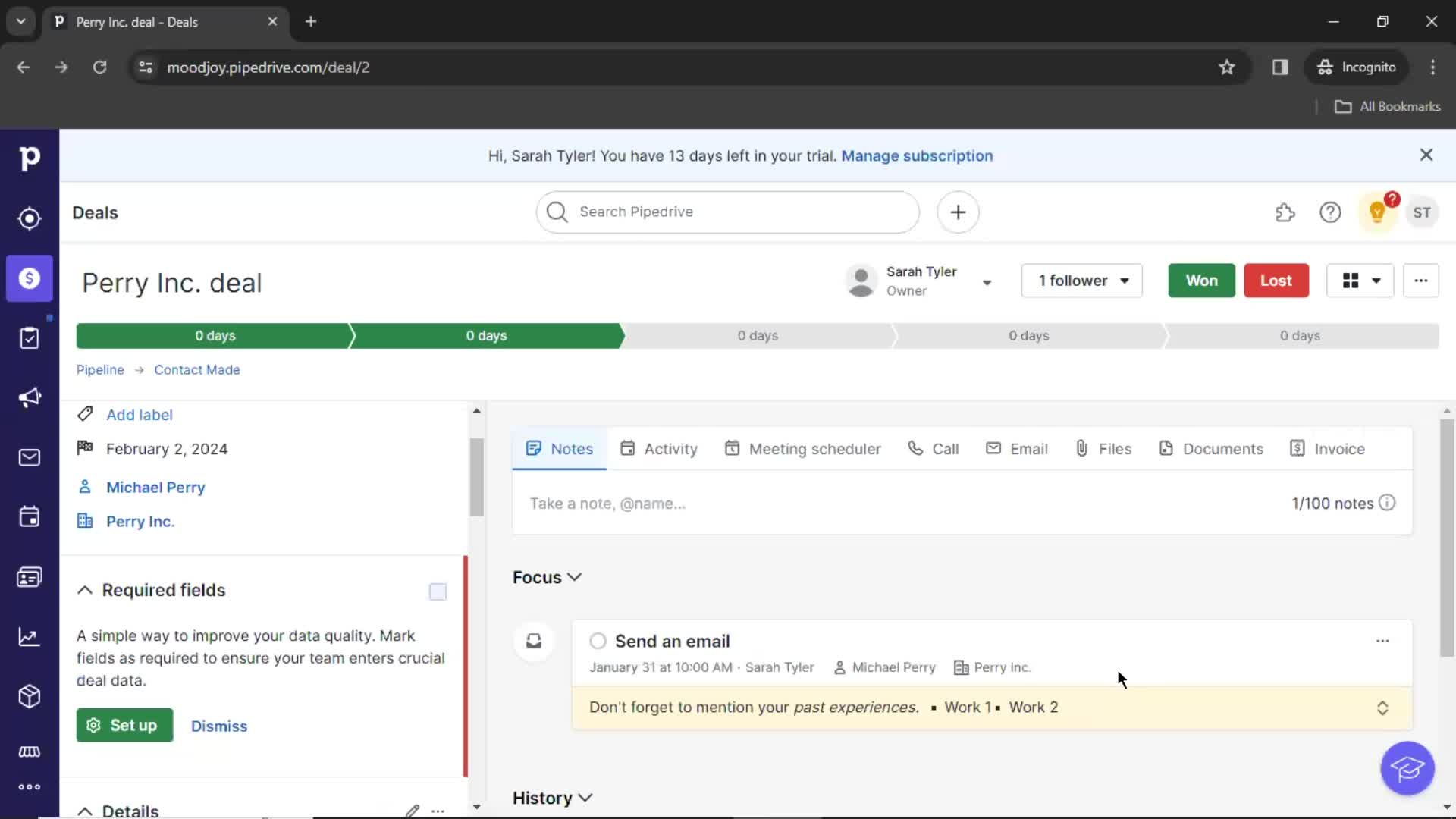
Task: Open the help question mark icon
Action: pyautogui.click(x=1330, y=213)
